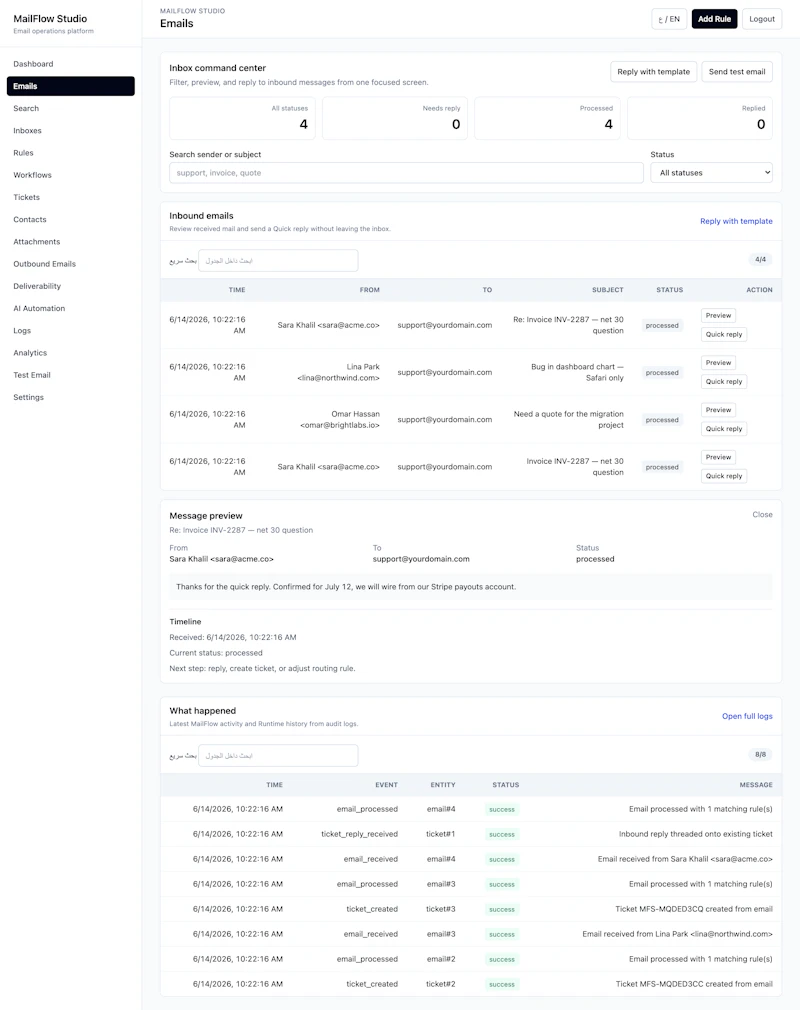Select the Needs reply stat card

pos(395,118)
